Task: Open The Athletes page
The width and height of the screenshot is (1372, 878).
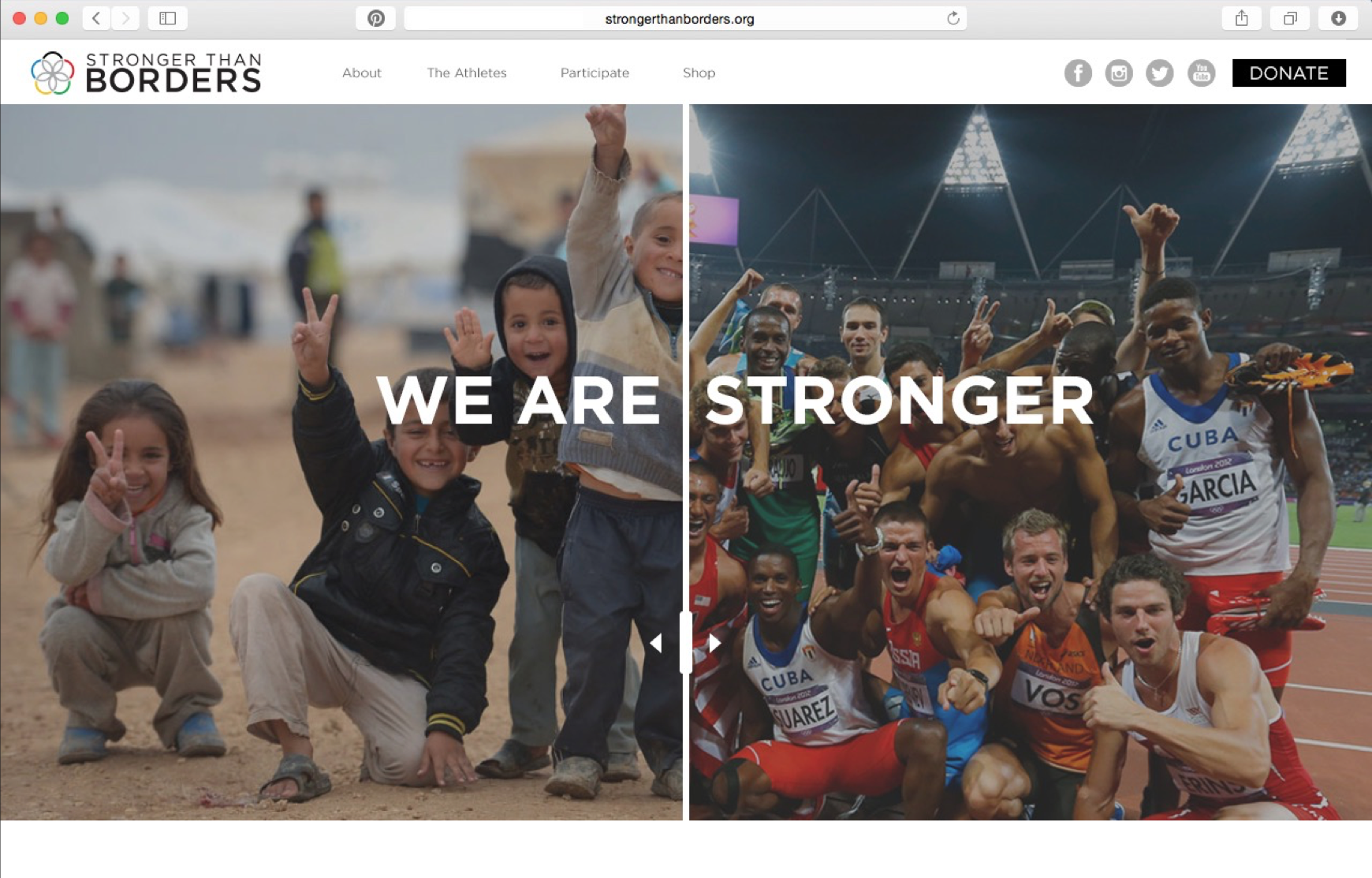Action: 467,73
